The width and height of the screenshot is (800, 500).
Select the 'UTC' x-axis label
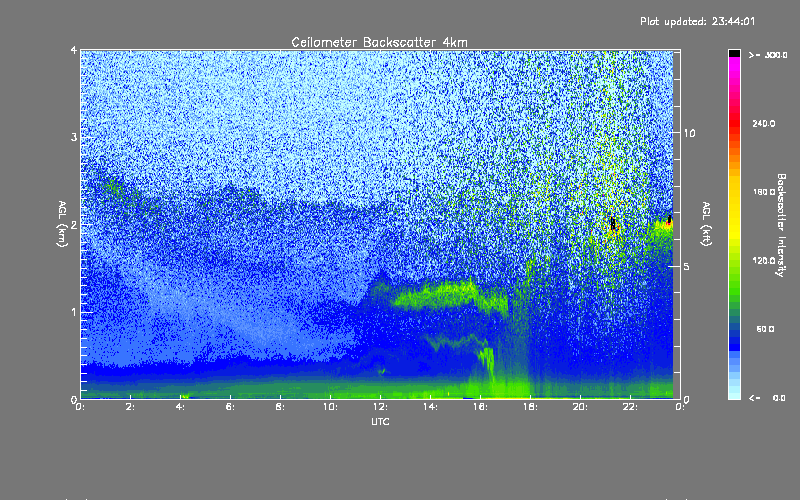(380, 421)
